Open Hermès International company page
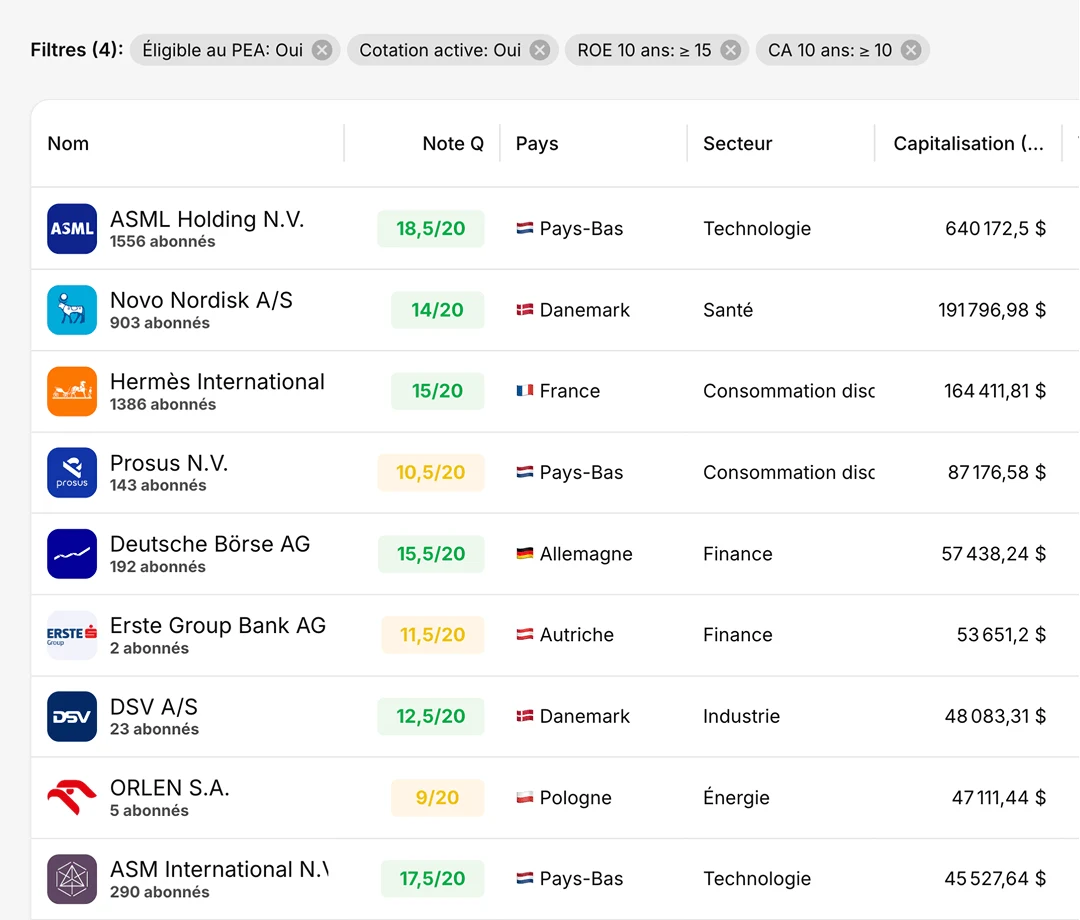 217,381
